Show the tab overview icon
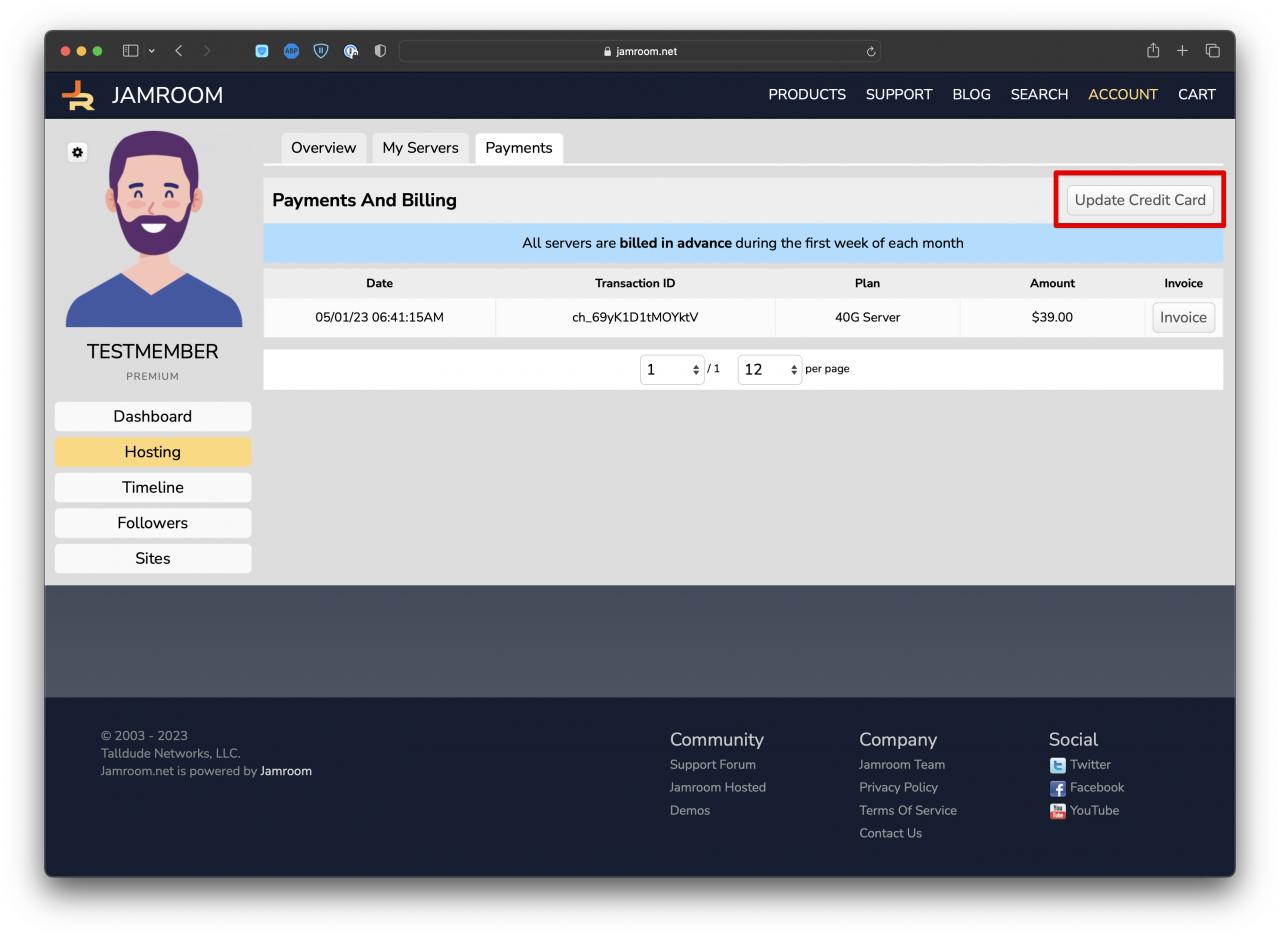 (1212, 51)
